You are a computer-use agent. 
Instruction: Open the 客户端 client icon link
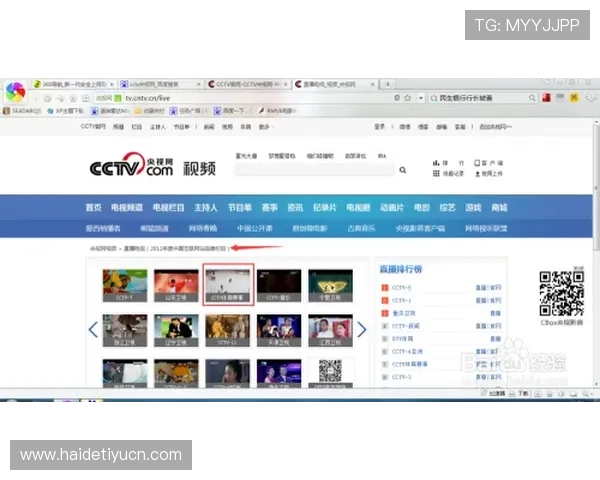point(489,163)
